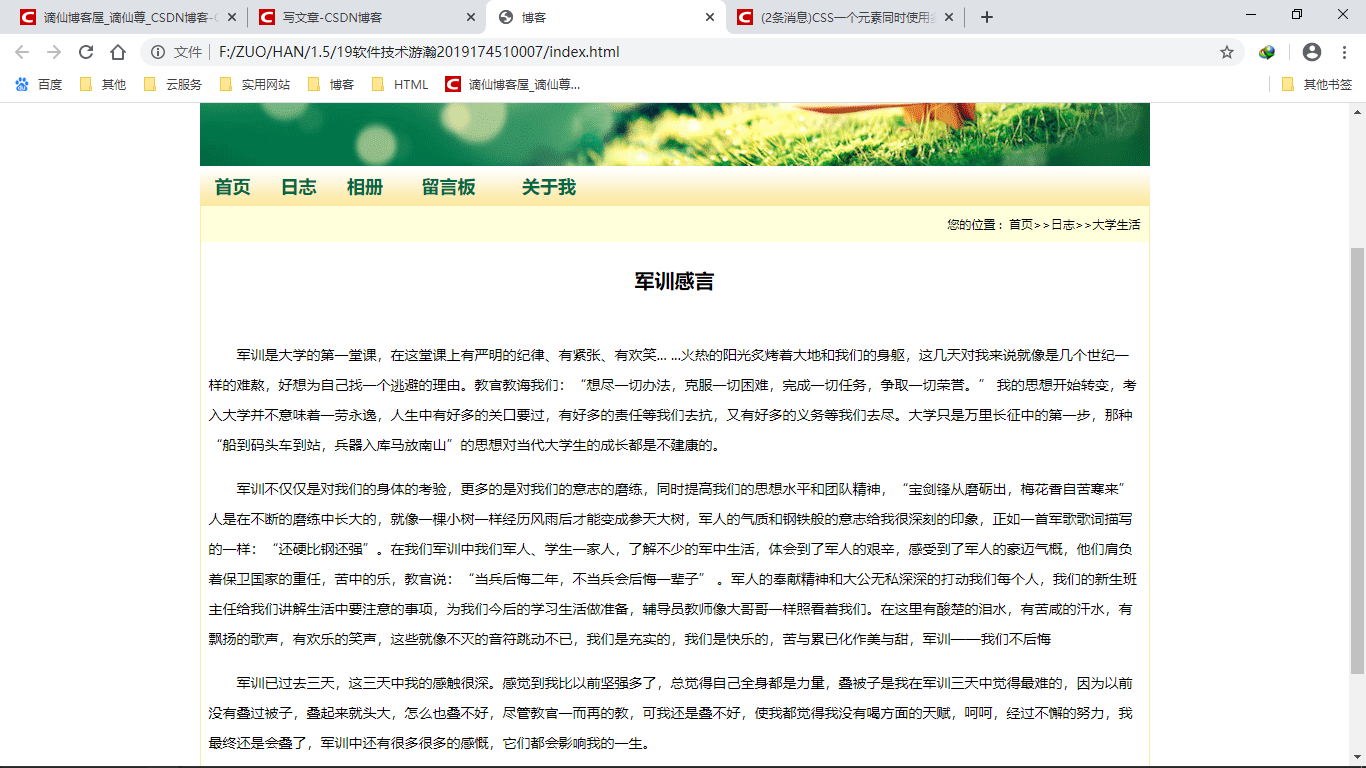Image resolution: width=1366 pixels, height=768 pixels.
Task: Click the green grass banner image
Action: [674, 134]
